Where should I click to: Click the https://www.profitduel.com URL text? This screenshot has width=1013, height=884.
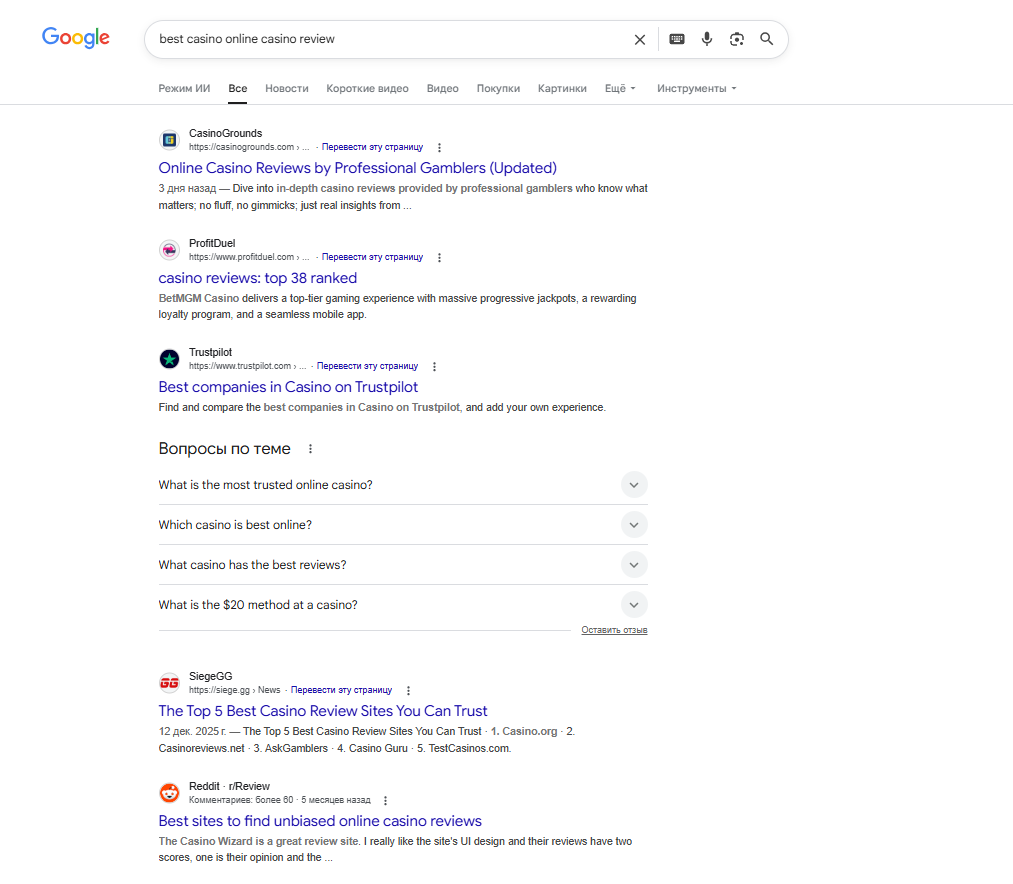pos(242,257)
